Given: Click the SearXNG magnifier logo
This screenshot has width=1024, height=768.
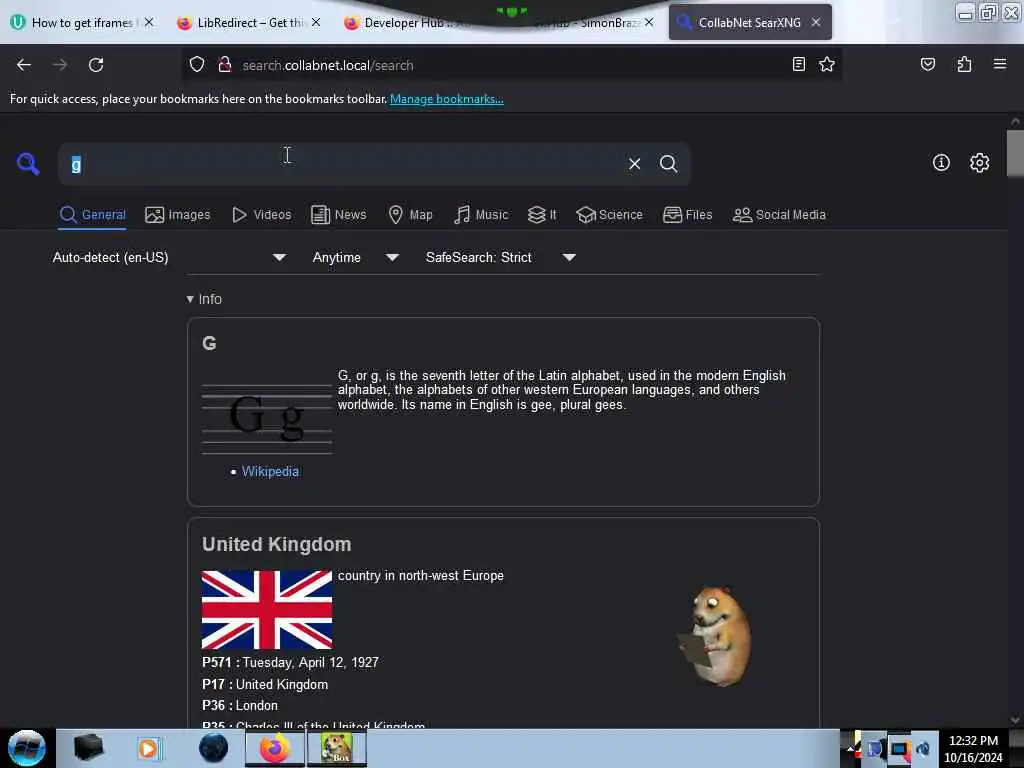Looking at the screenshot, I should coord(28,163).
